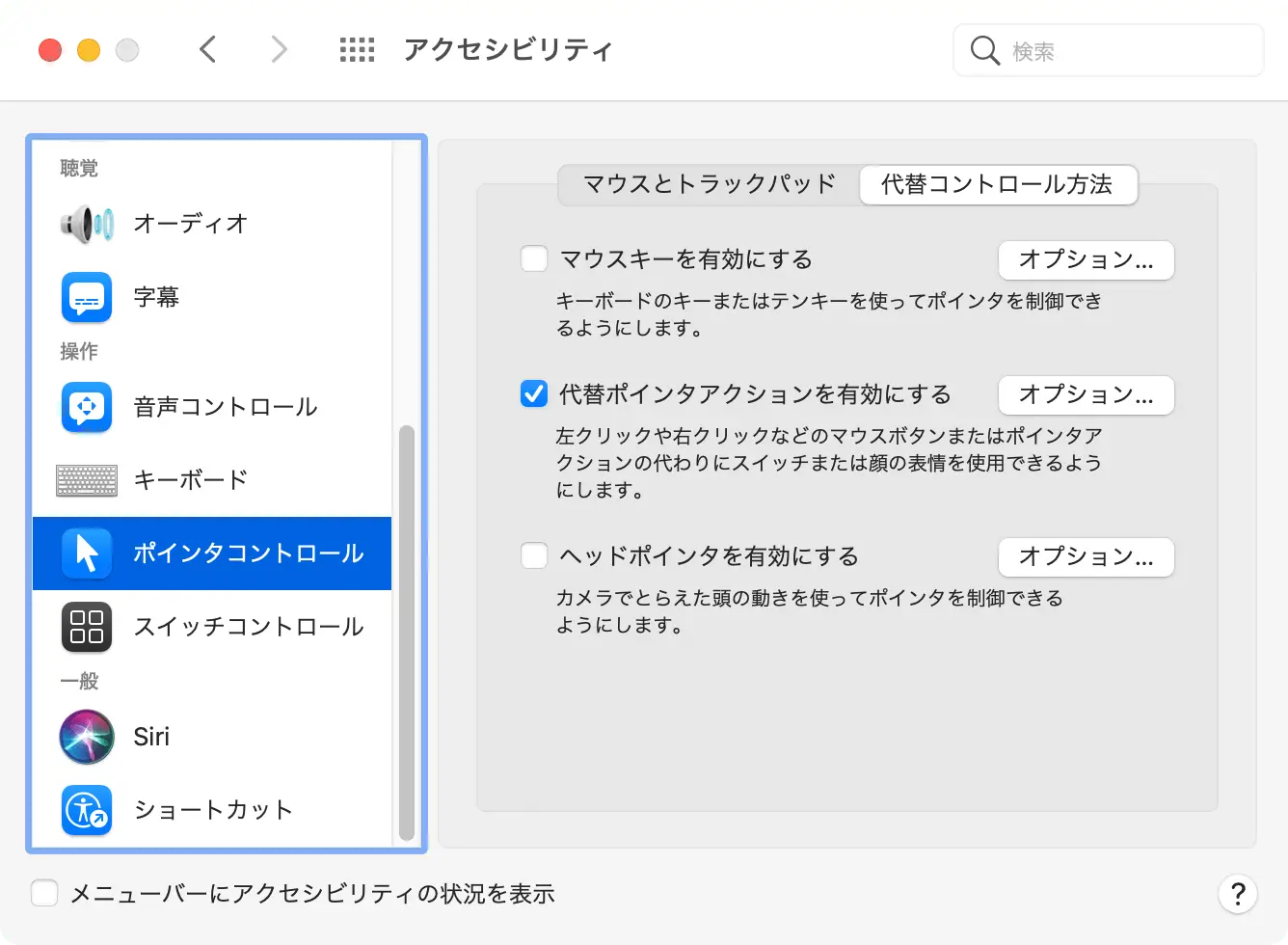The image size is (1288, 945).
Task: Click the Siri icon in sidebar
Action: pyautogui.click(x=87, y=737)
